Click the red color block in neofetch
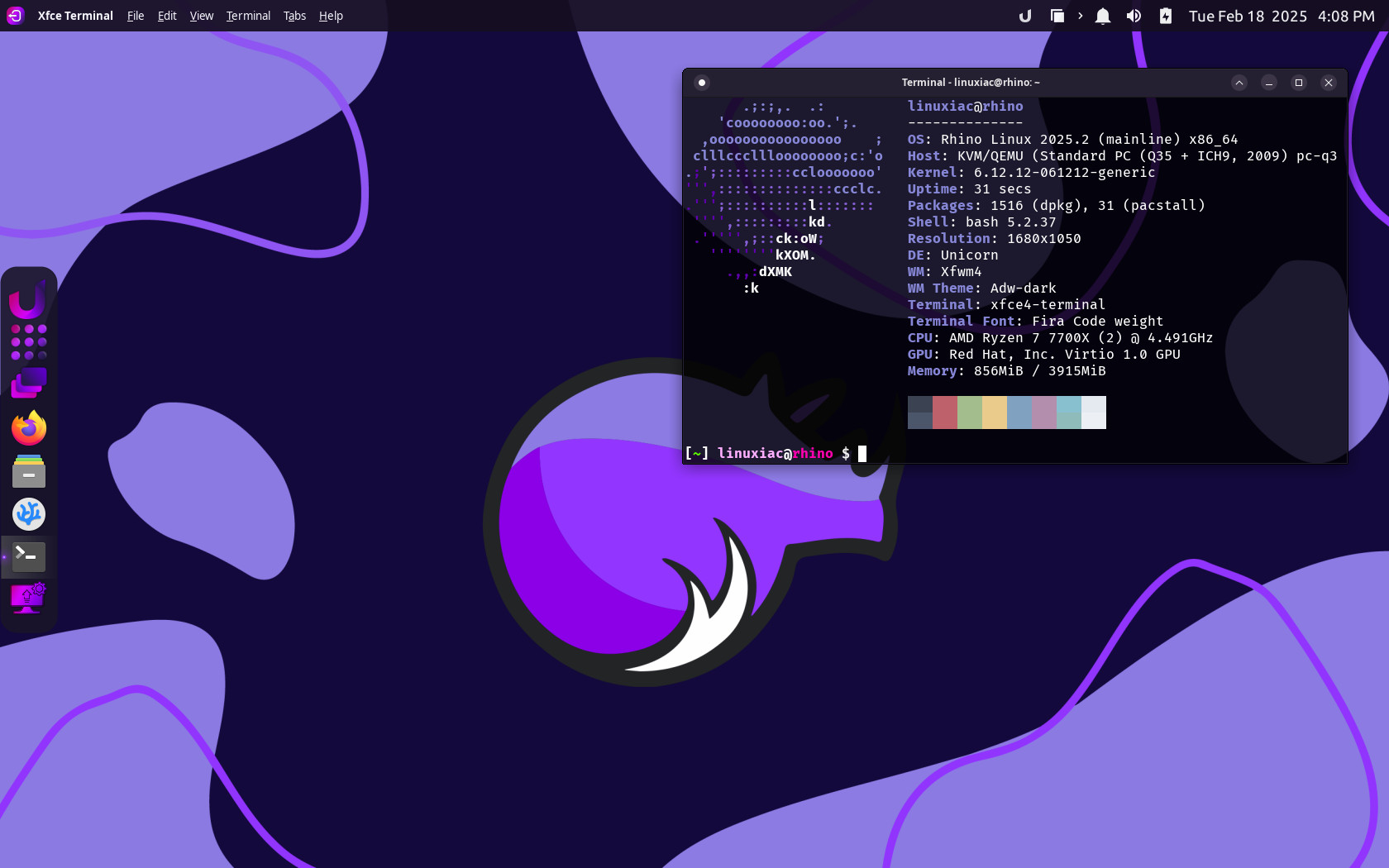 (945, 413)
